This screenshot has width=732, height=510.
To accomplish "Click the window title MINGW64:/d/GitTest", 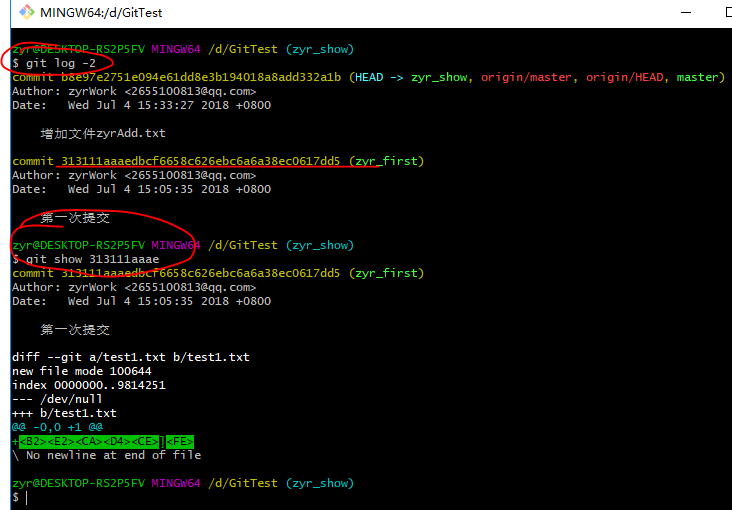I will [x=101, y=13].
